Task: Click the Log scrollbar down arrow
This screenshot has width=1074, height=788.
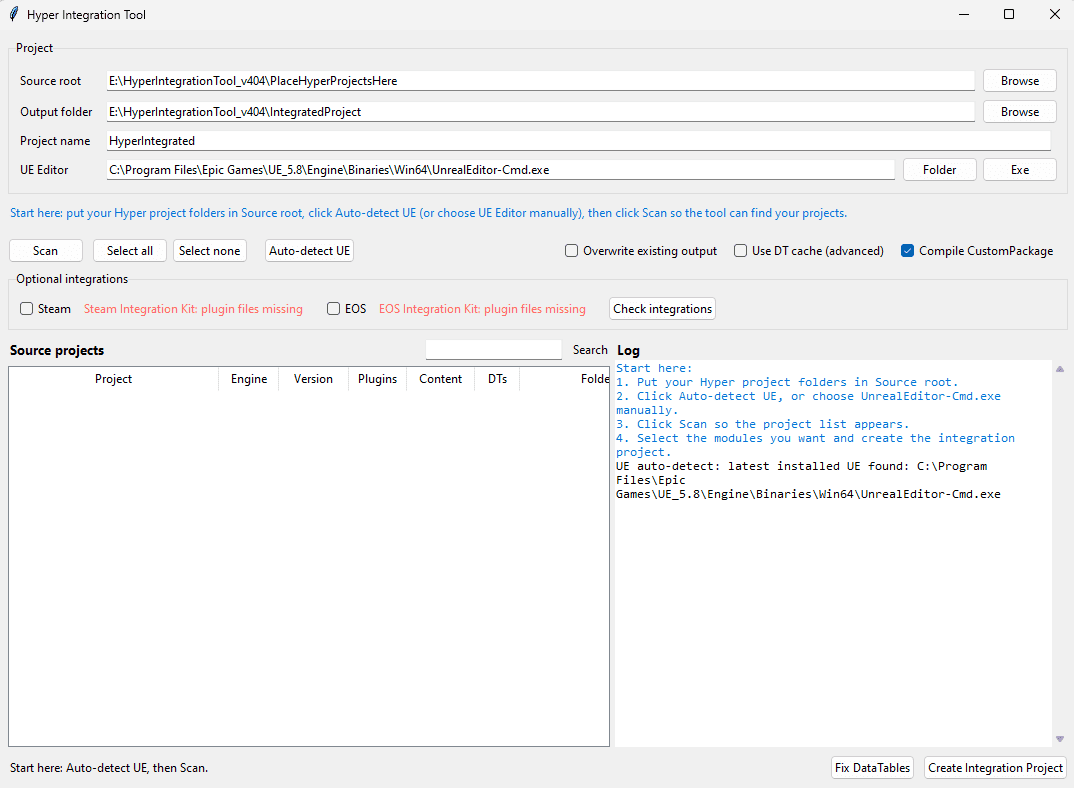Action: pyautogui.click(x=1060, y=739)
